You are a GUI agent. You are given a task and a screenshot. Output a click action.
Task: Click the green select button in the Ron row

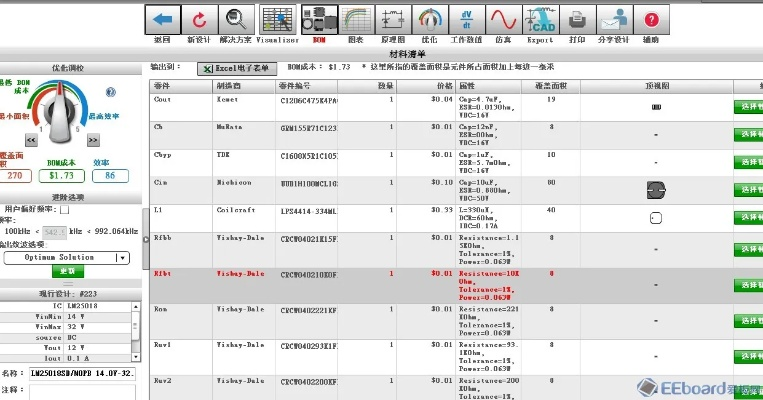tap(748, 321)
